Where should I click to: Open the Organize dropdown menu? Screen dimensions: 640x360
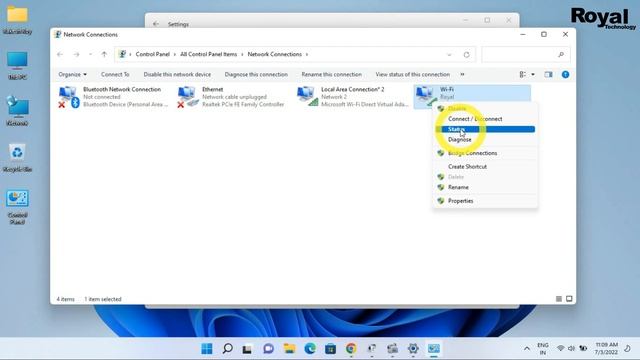72,74
